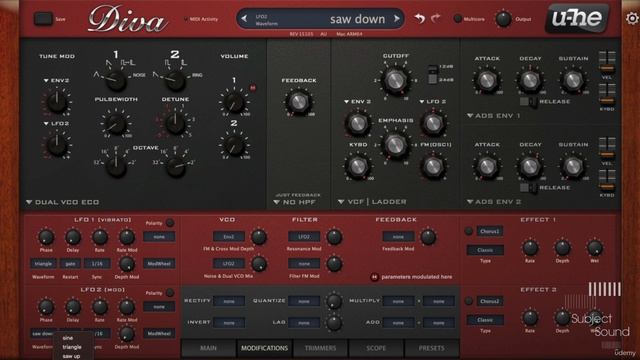Image resolution: width=640 pixels, height=360 pixels.
Task: Toggle LFO 2 Polarity LED
Action: (x=170, y=293)
